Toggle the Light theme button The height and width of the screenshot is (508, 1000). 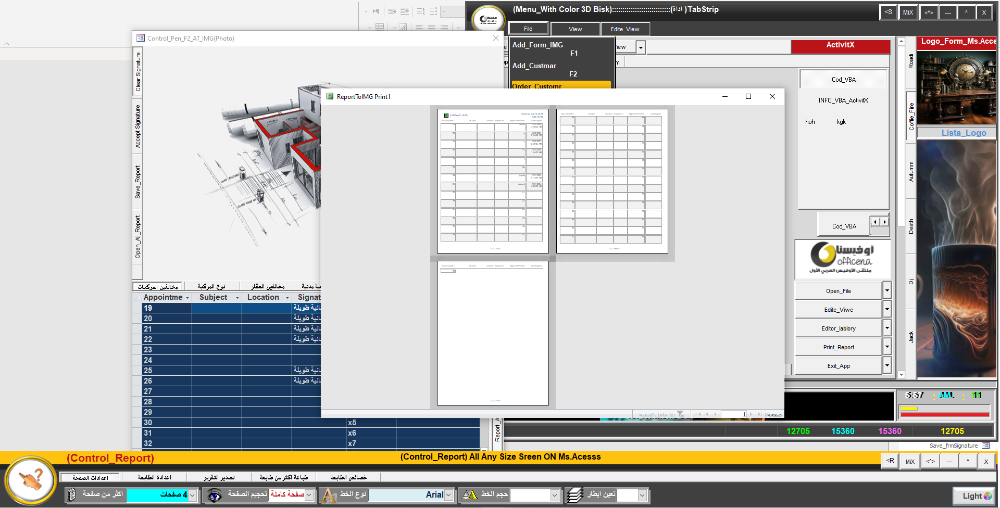(x=972, y=495)
